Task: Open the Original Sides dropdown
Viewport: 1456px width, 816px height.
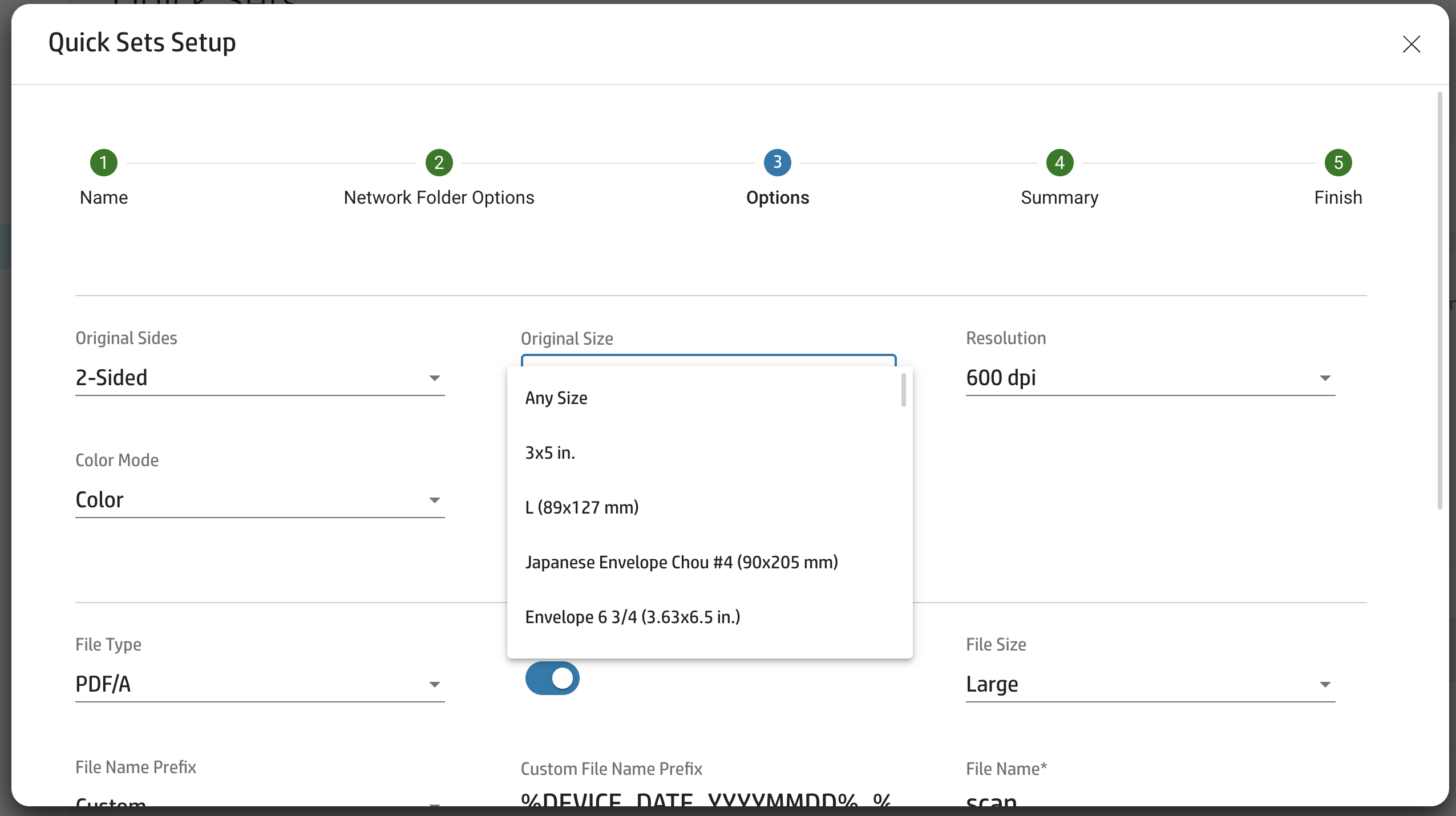Action: [435, 377]
